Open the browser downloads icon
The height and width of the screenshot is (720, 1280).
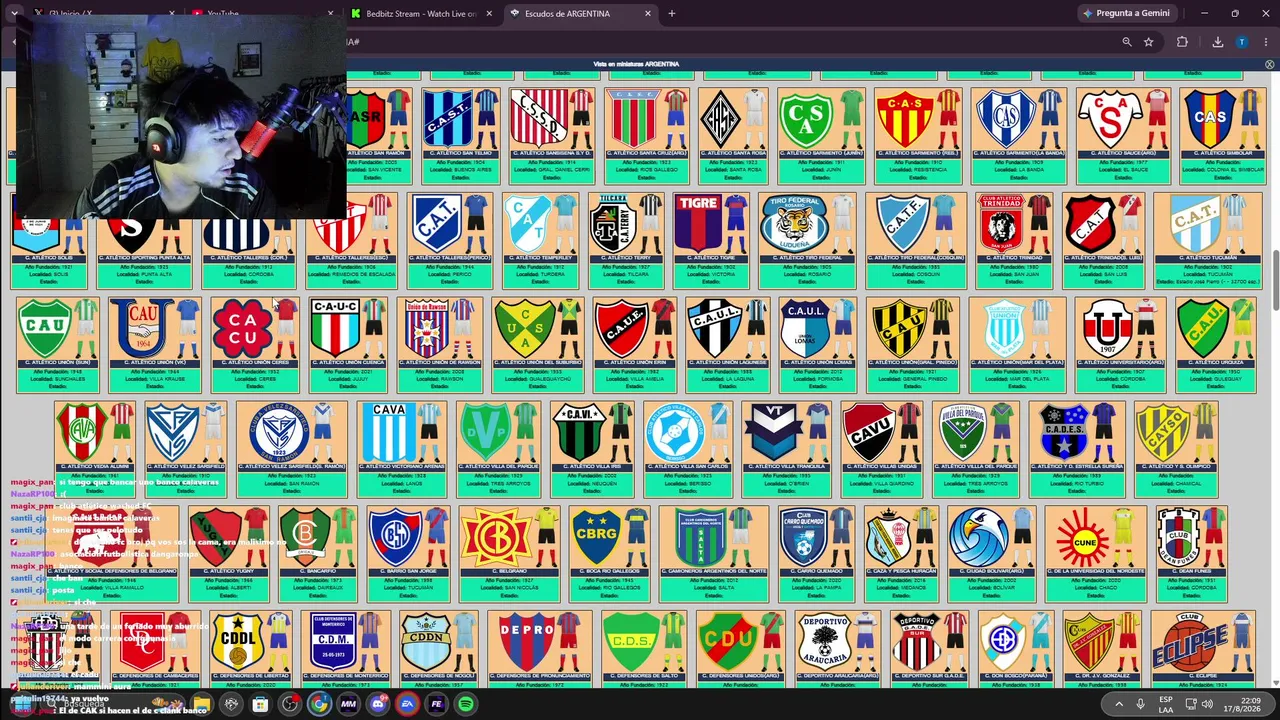(x=1218, y=42)
